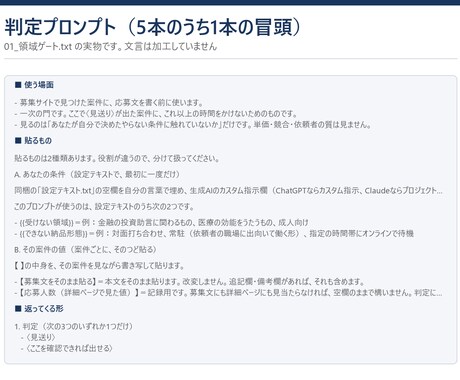Viewport: 460px width, 380px height.
Task: Select the option 〈見送り〉 in the list
Action: pos(38,337)
